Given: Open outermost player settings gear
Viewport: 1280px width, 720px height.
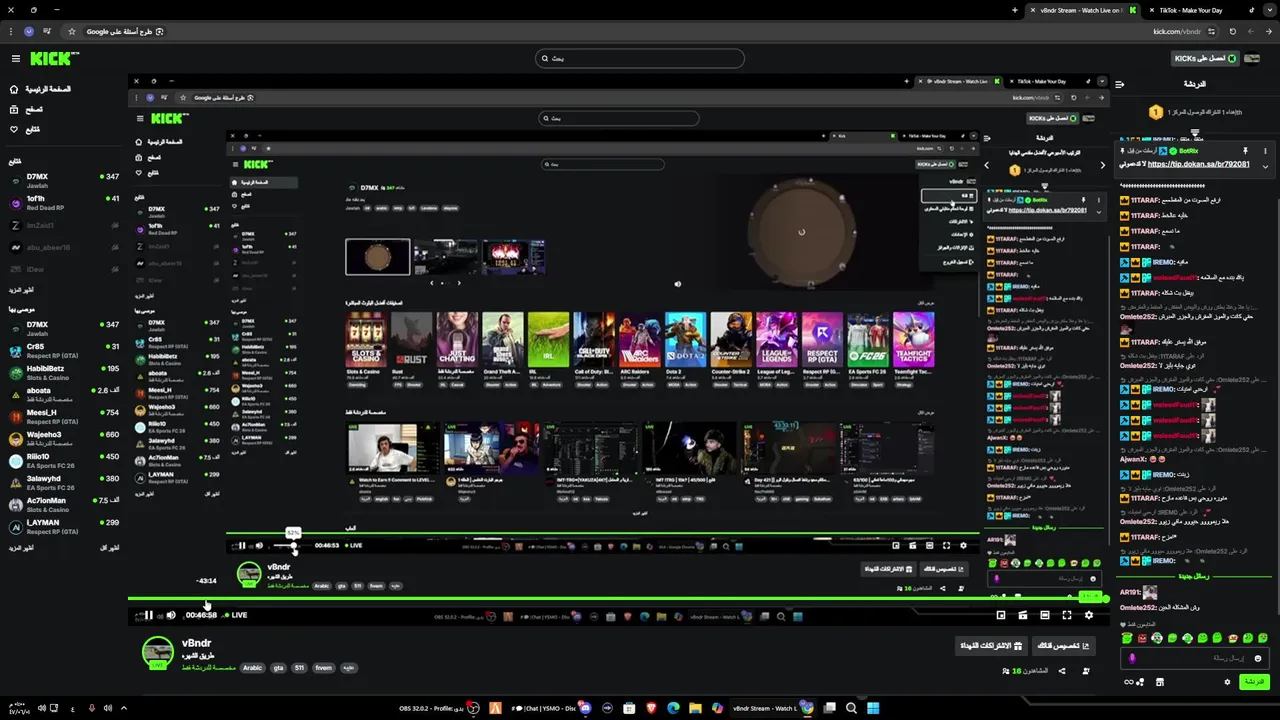Looking at the screenshot, I should (1089, 615).
